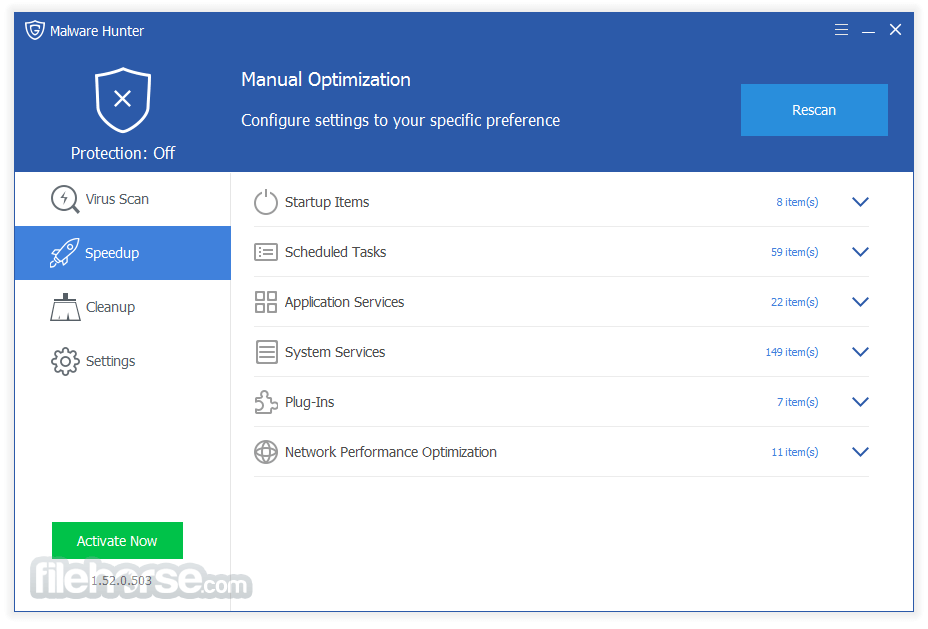Image resolution: width=928 pixels, height=629 pixels.
Task: Click the Scheduled Tasks label
Action: (x=336, y=252)
